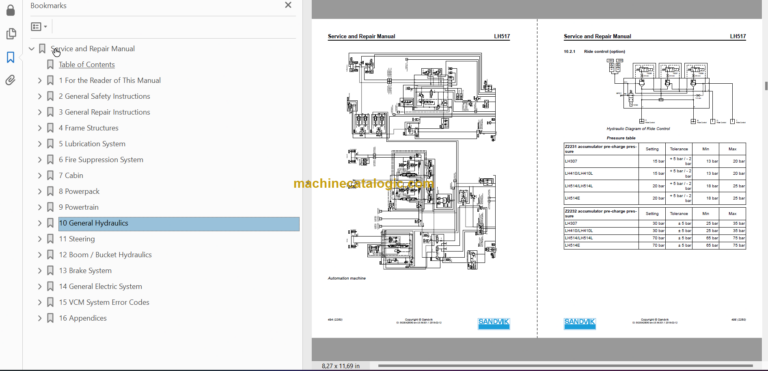Click bookmark icon beside 7 Cabin

[50, 175]
